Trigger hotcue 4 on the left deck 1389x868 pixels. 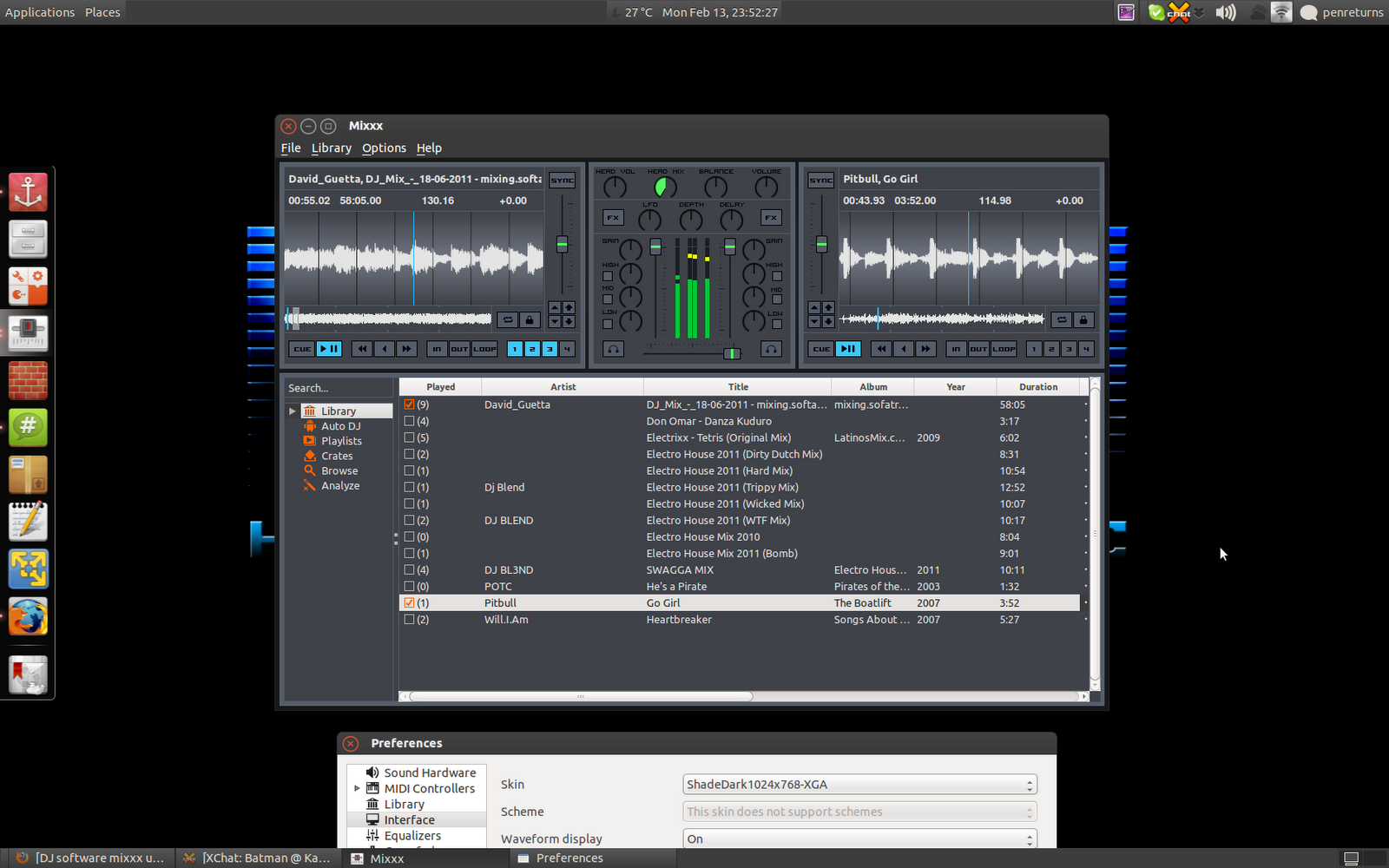pyautogui.click(x=566, y=349)
